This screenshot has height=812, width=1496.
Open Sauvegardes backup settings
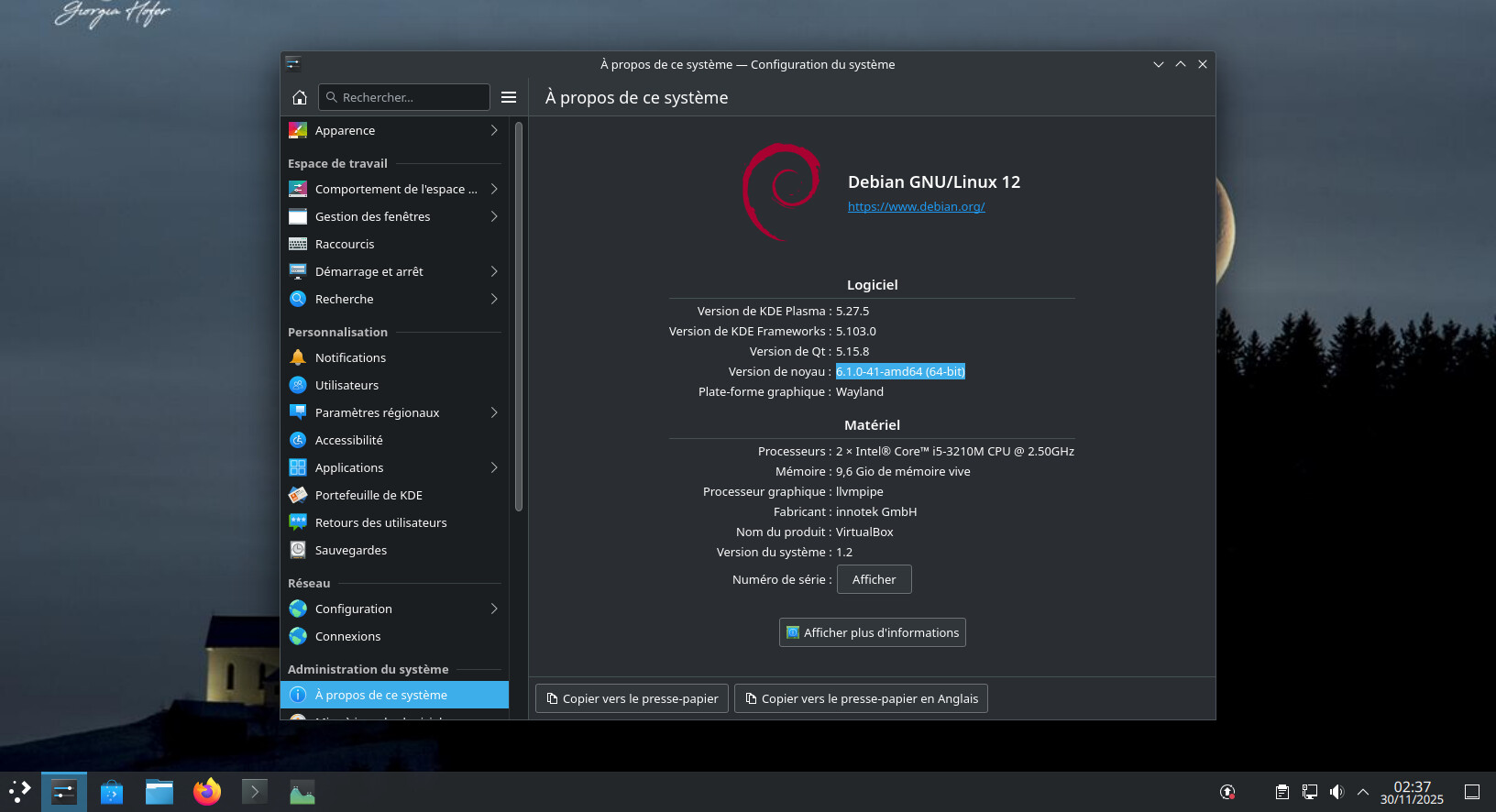350,550
